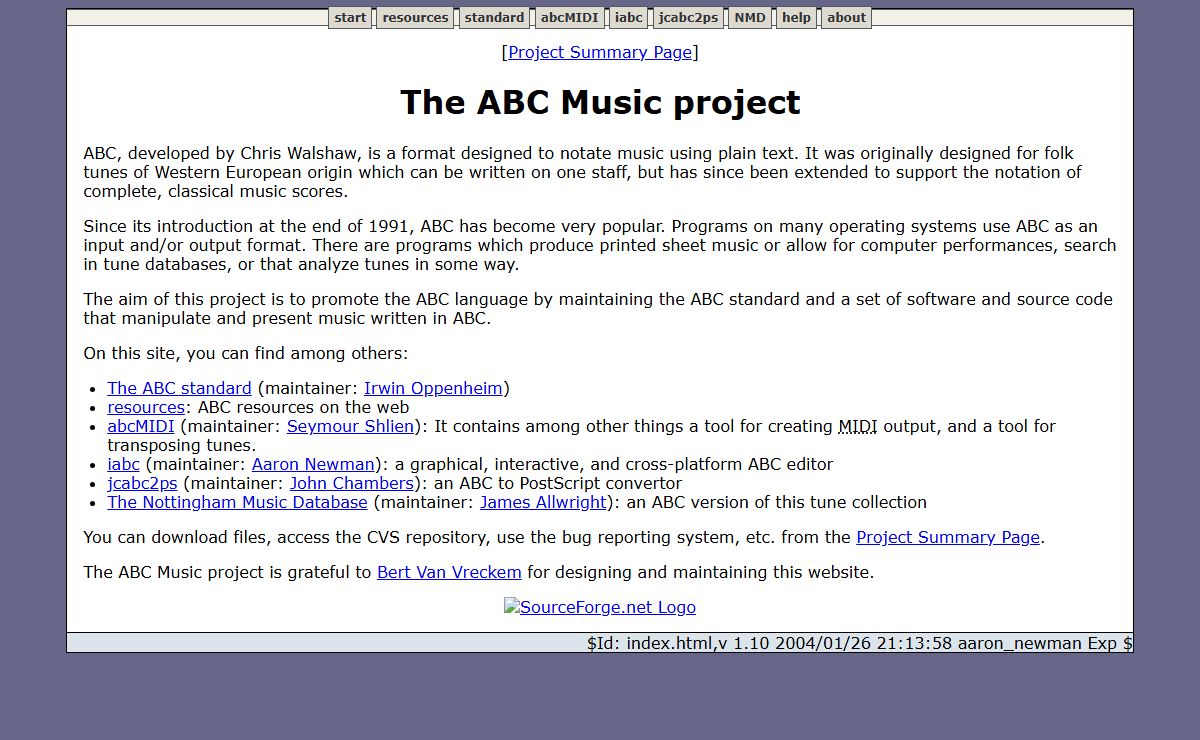Open the abcMIDI link in the list
This screenshot has width=1200, height=740.
click(x=141, y=426)
